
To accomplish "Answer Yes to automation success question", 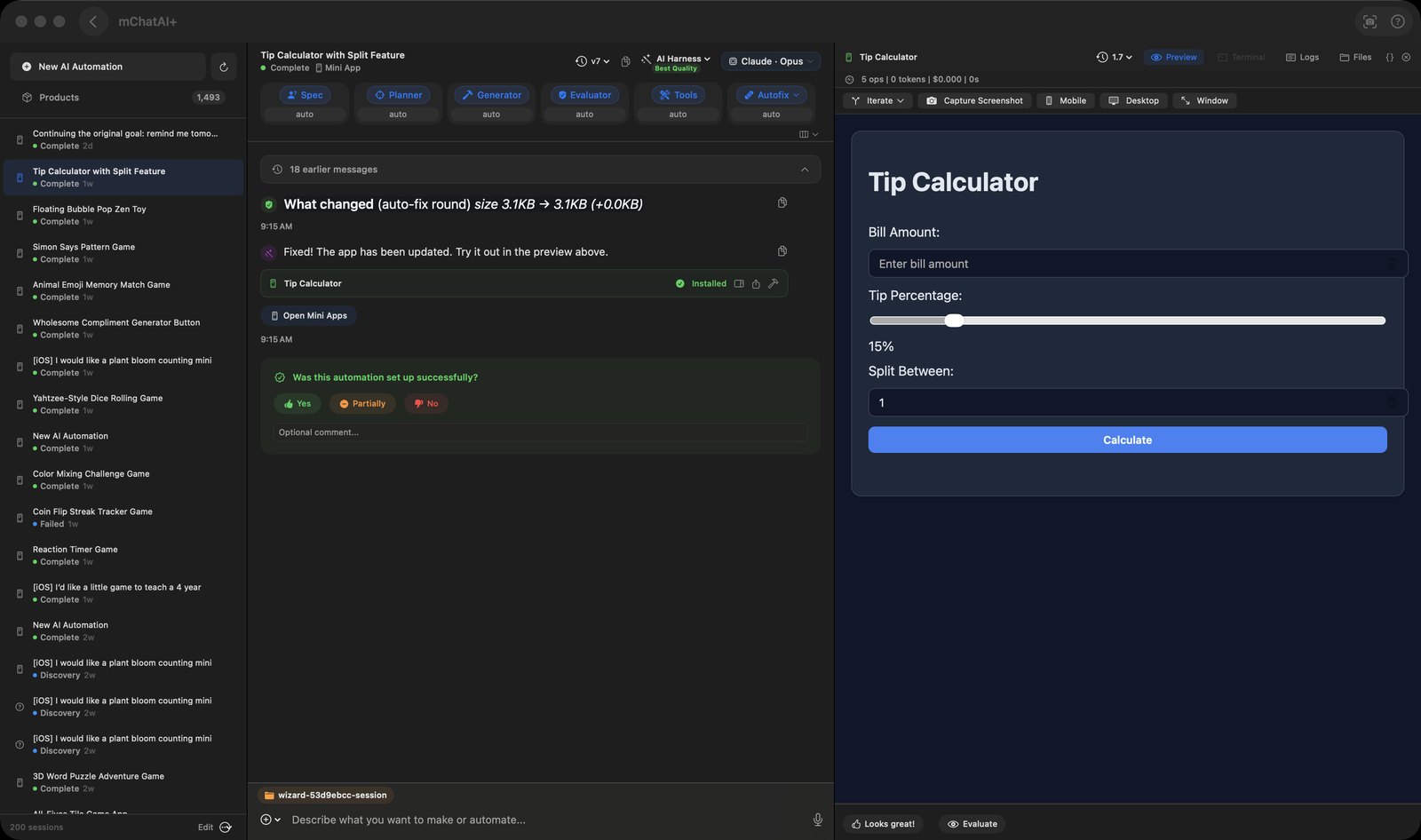I will tap(298, 403).
